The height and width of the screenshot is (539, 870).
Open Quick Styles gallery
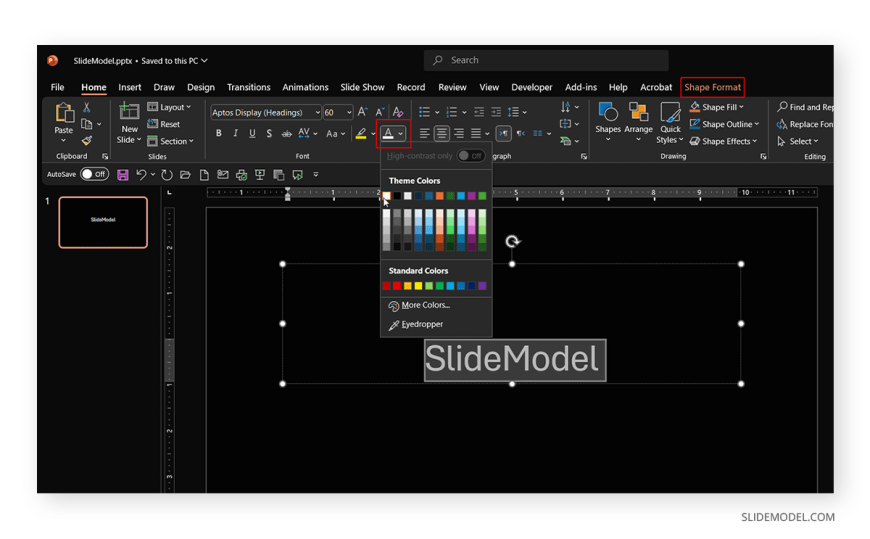(x=670, y=123)
